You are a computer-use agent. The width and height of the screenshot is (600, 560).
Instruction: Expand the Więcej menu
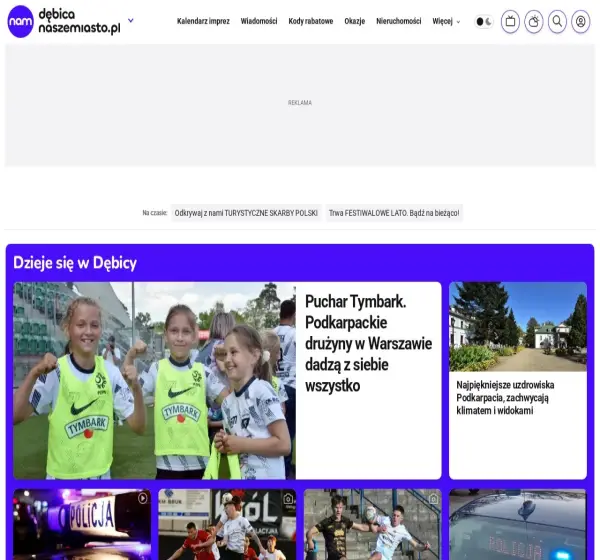[446, 21]
